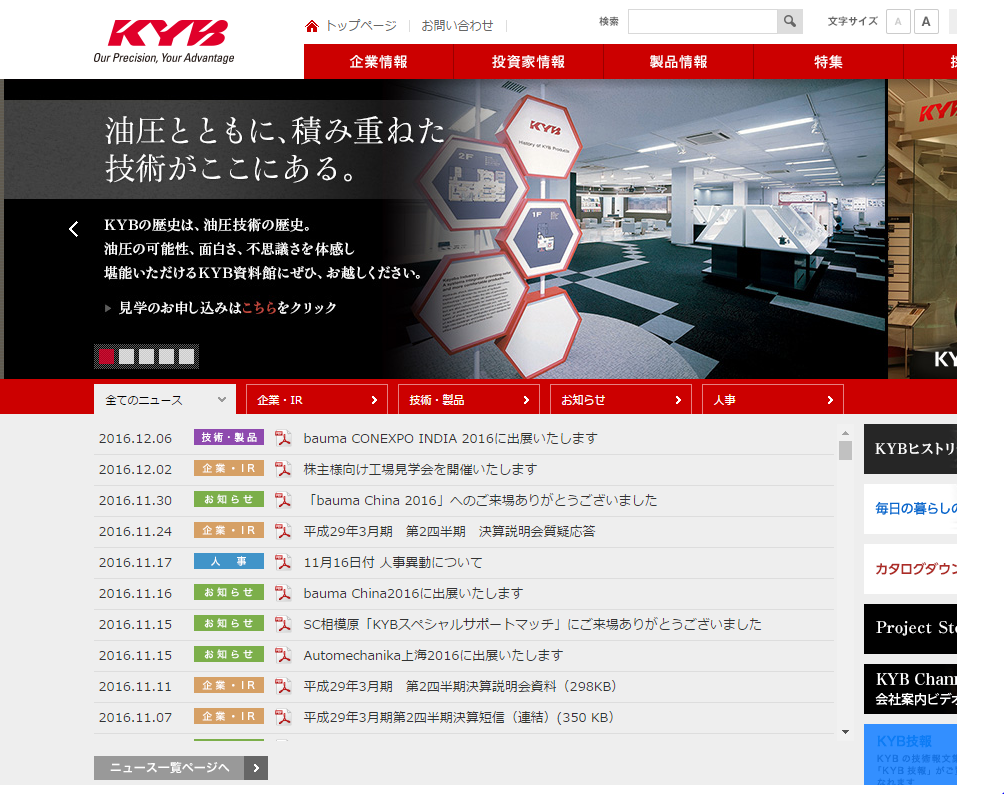Screen dimensions: 1004x794
Task: Jump to the third carousel slide indicator
Action: [147, 356]
